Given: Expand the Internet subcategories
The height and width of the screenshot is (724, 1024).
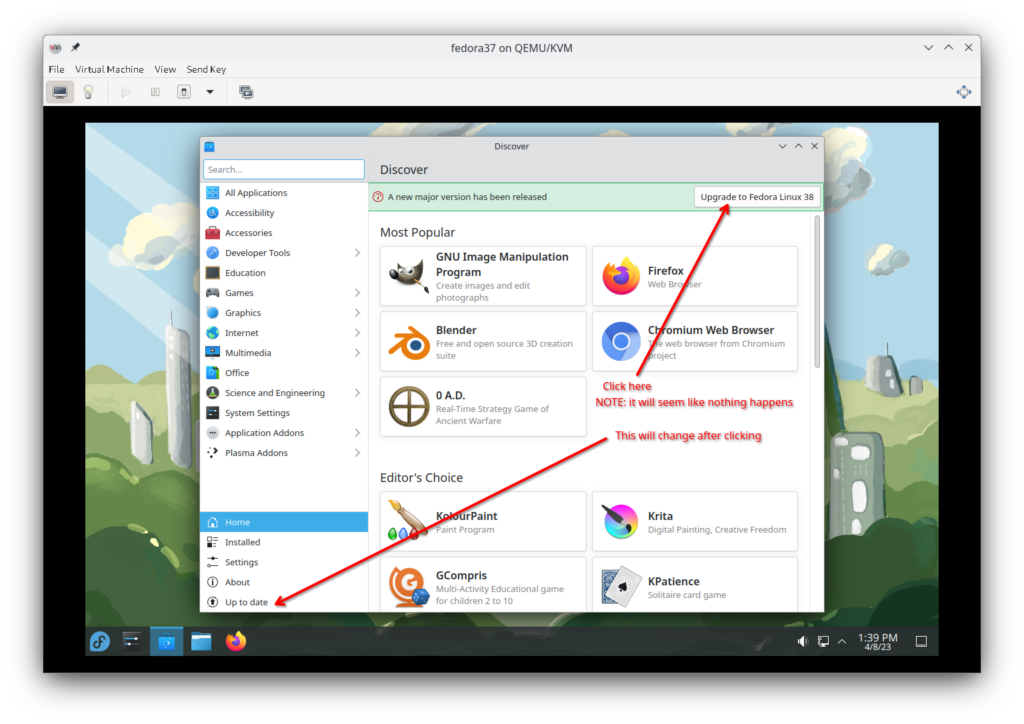Looking at the screenshot, I should (x=357, y=333).
